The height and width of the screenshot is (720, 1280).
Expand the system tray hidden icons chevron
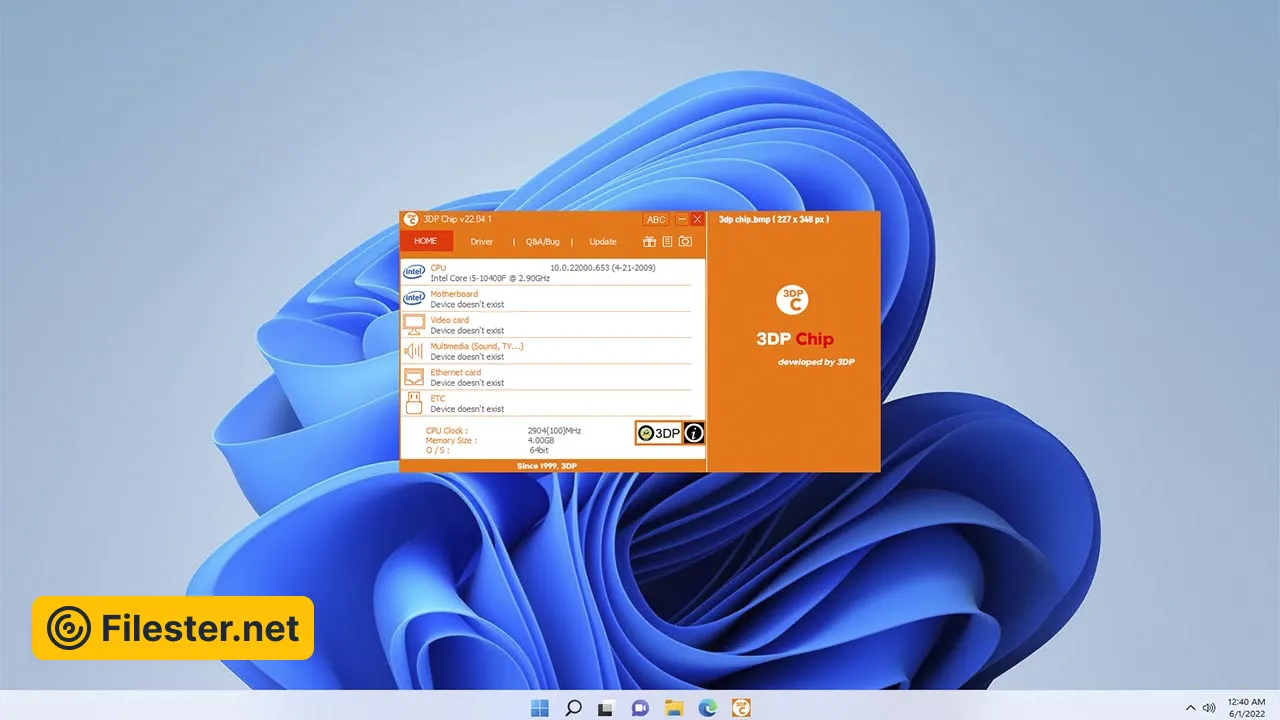click(1191, 708)
